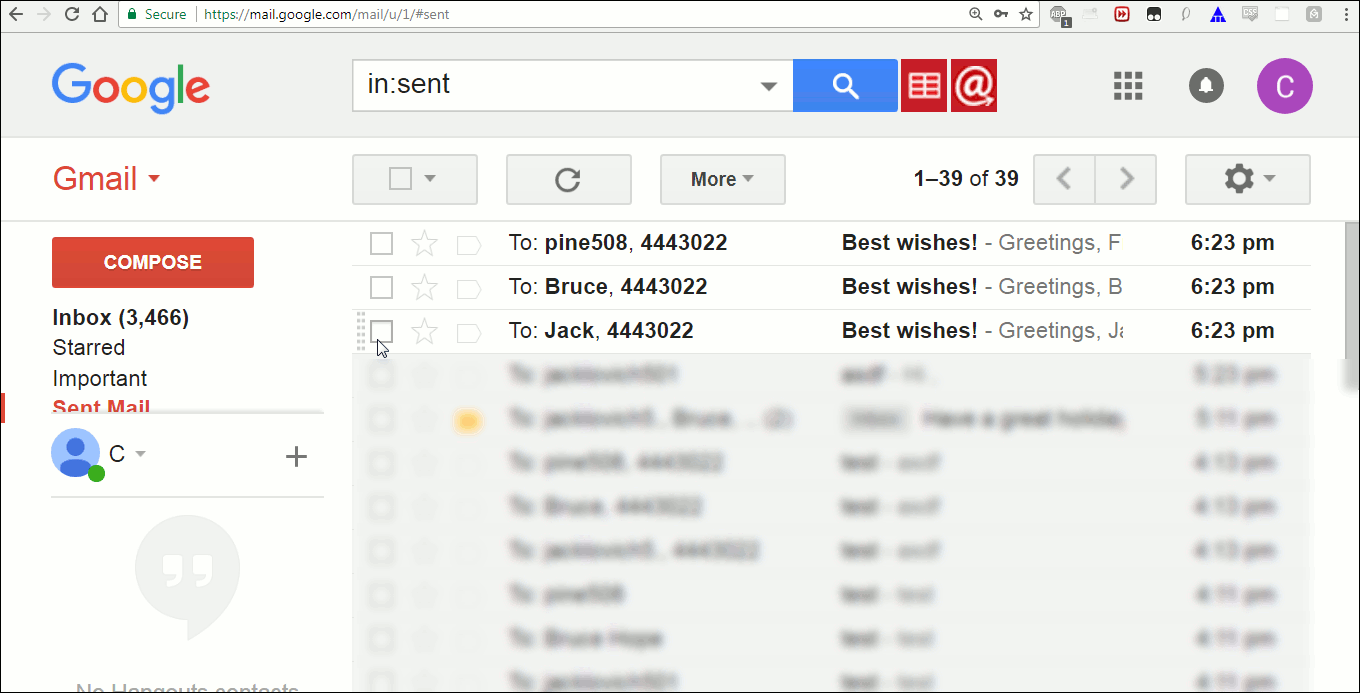The height and width of the screenshot is (693, 1360).
Task: Open the CSS extension in the toolbar
Action: point(1249,14)
